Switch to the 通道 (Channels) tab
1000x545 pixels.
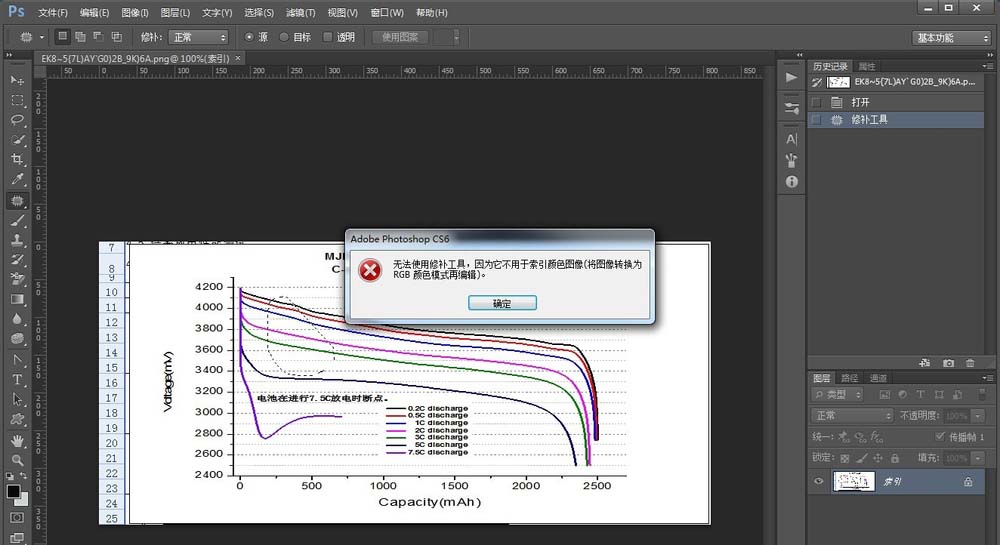point(878,378)
